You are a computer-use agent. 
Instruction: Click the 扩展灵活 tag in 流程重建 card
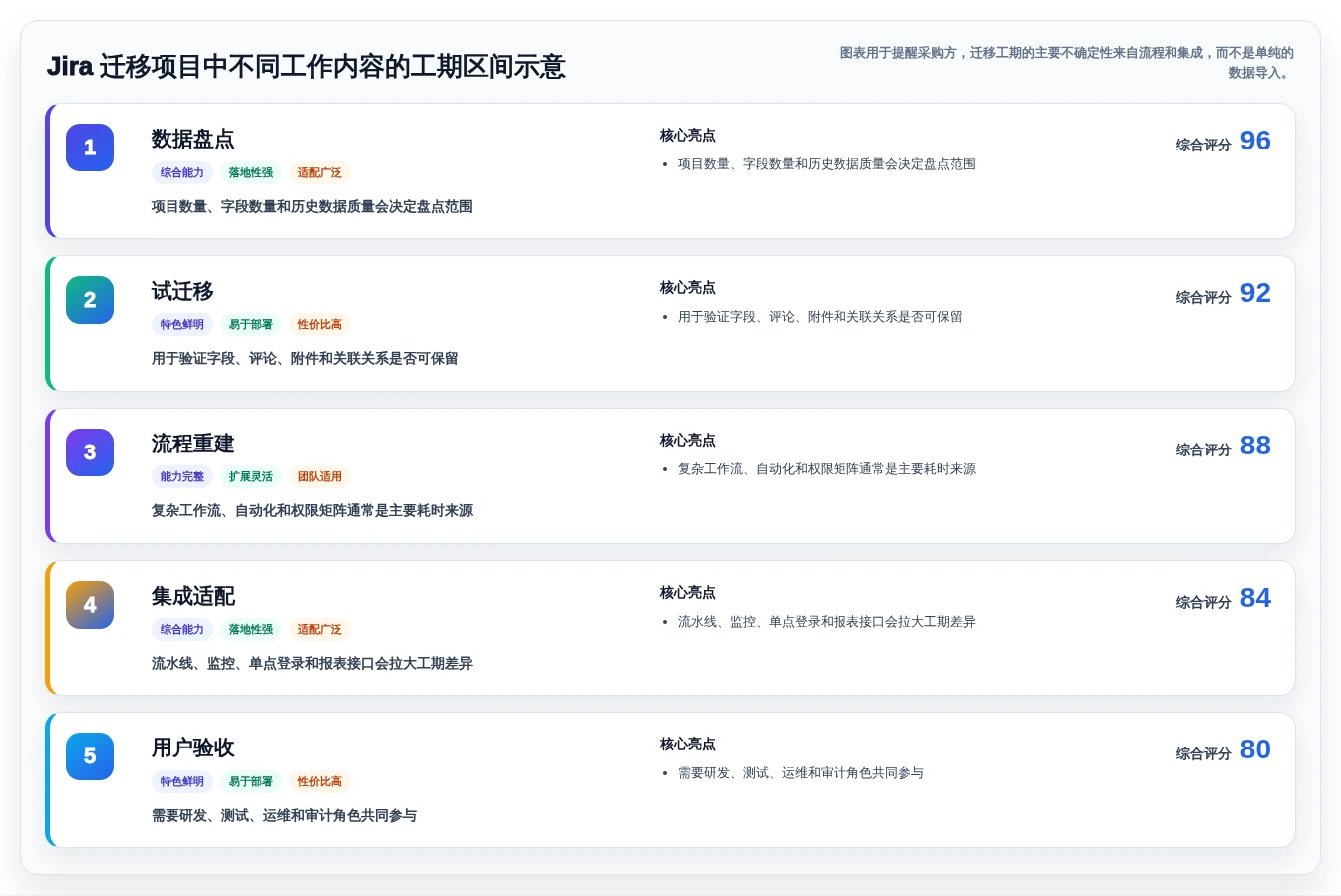click(x=251, y=477)
